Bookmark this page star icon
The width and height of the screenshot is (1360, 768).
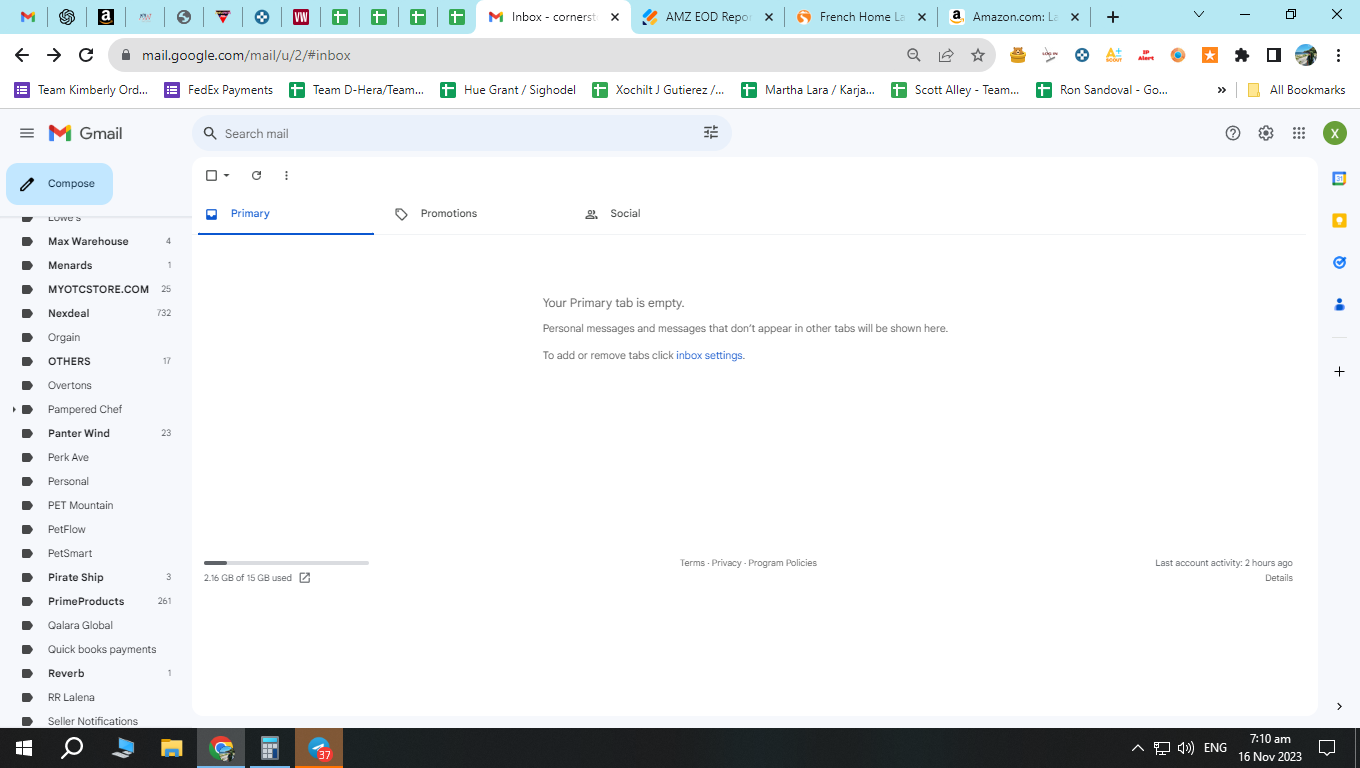click(977, 55)
